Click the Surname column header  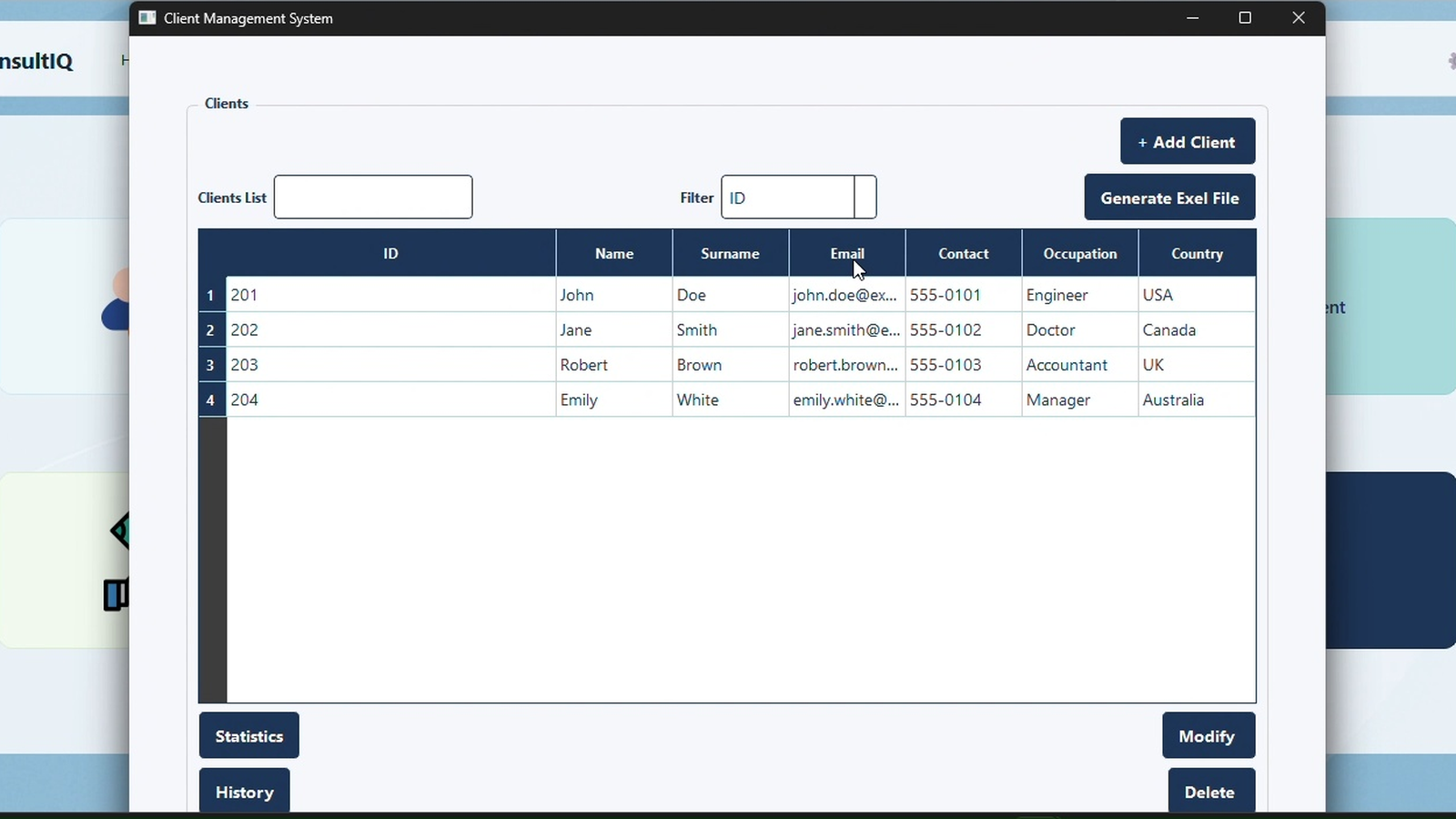pos(731,253)
